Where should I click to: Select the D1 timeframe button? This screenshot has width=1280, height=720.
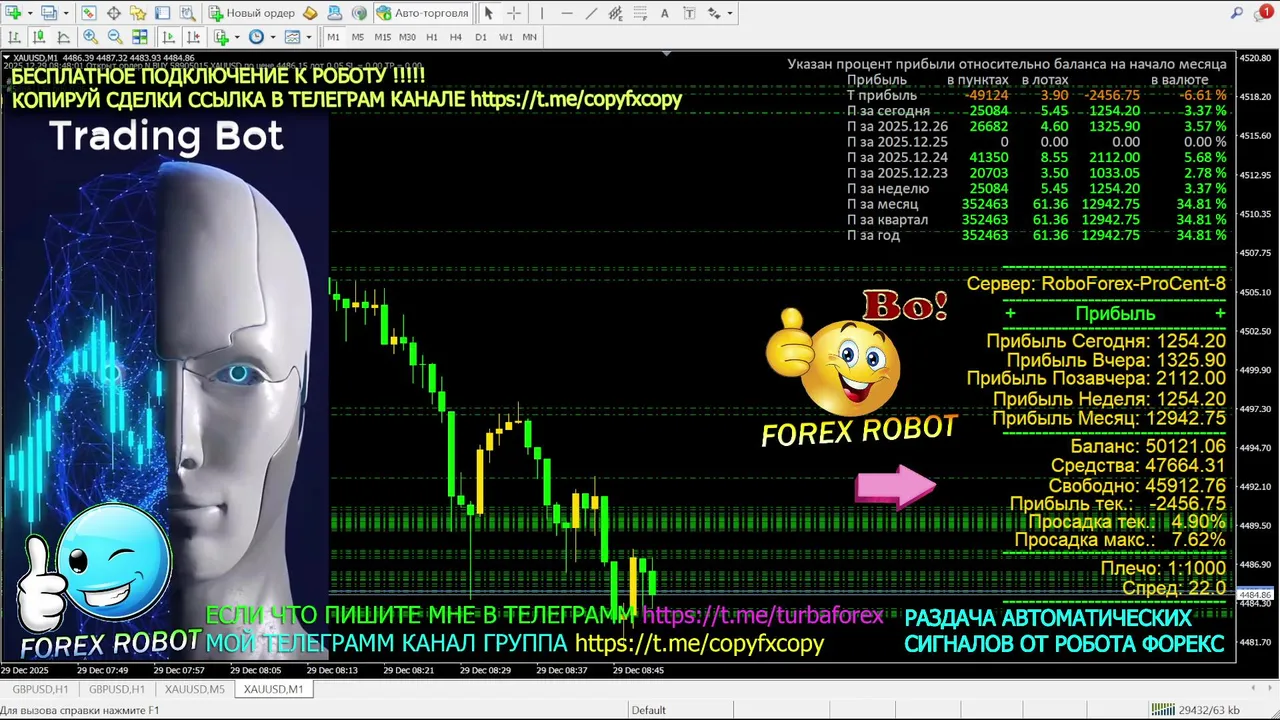click(481, 37)
